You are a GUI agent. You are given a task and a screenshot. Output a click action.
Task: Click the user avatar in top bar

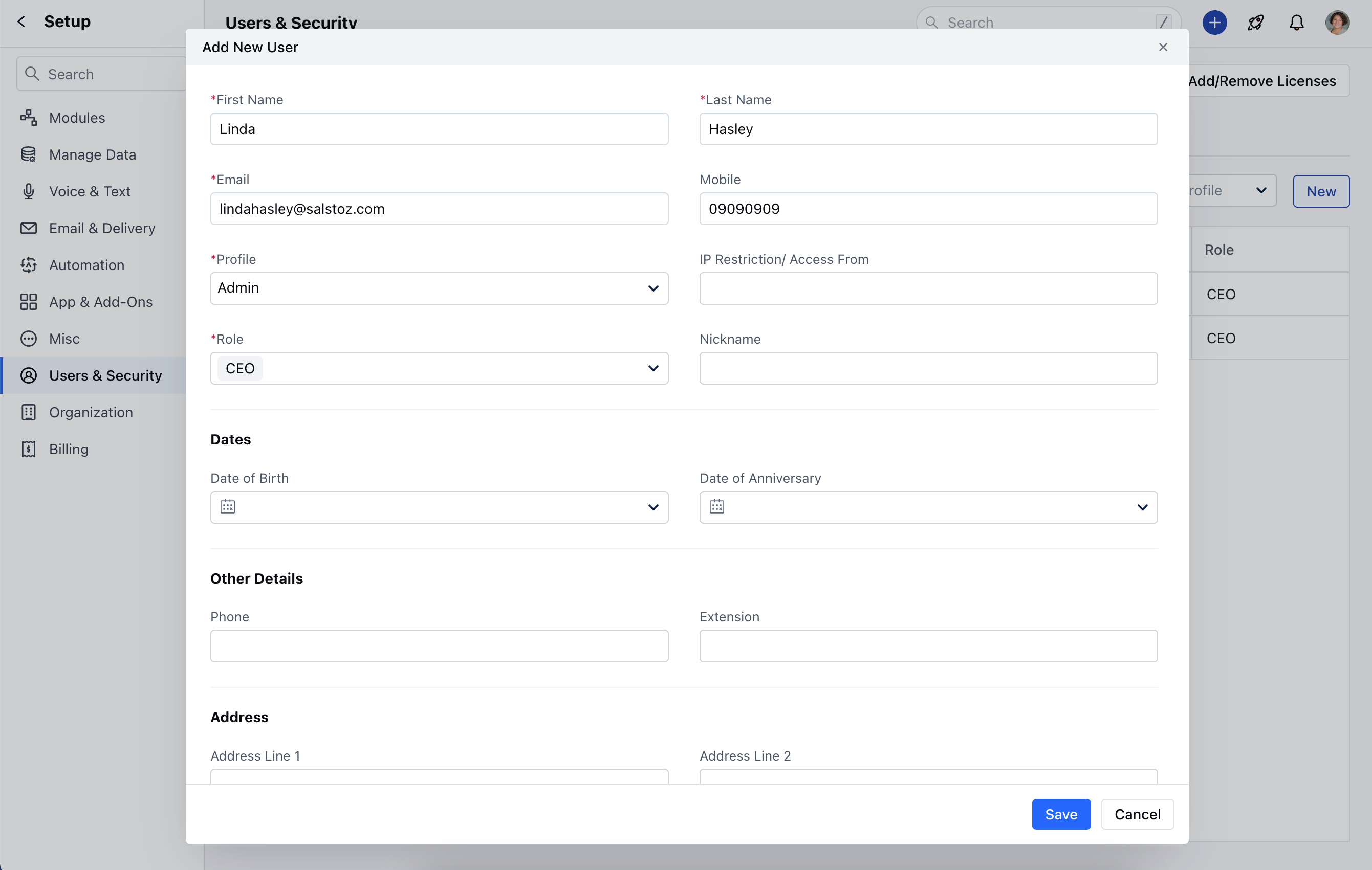pyautogui.click(x=1337, y=23)
